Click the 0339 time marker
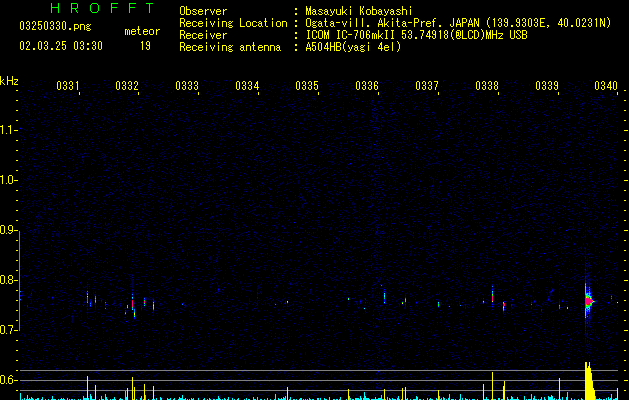Image resolution: width=629 pixels, height=400 pixels. [x=547, y=86]
